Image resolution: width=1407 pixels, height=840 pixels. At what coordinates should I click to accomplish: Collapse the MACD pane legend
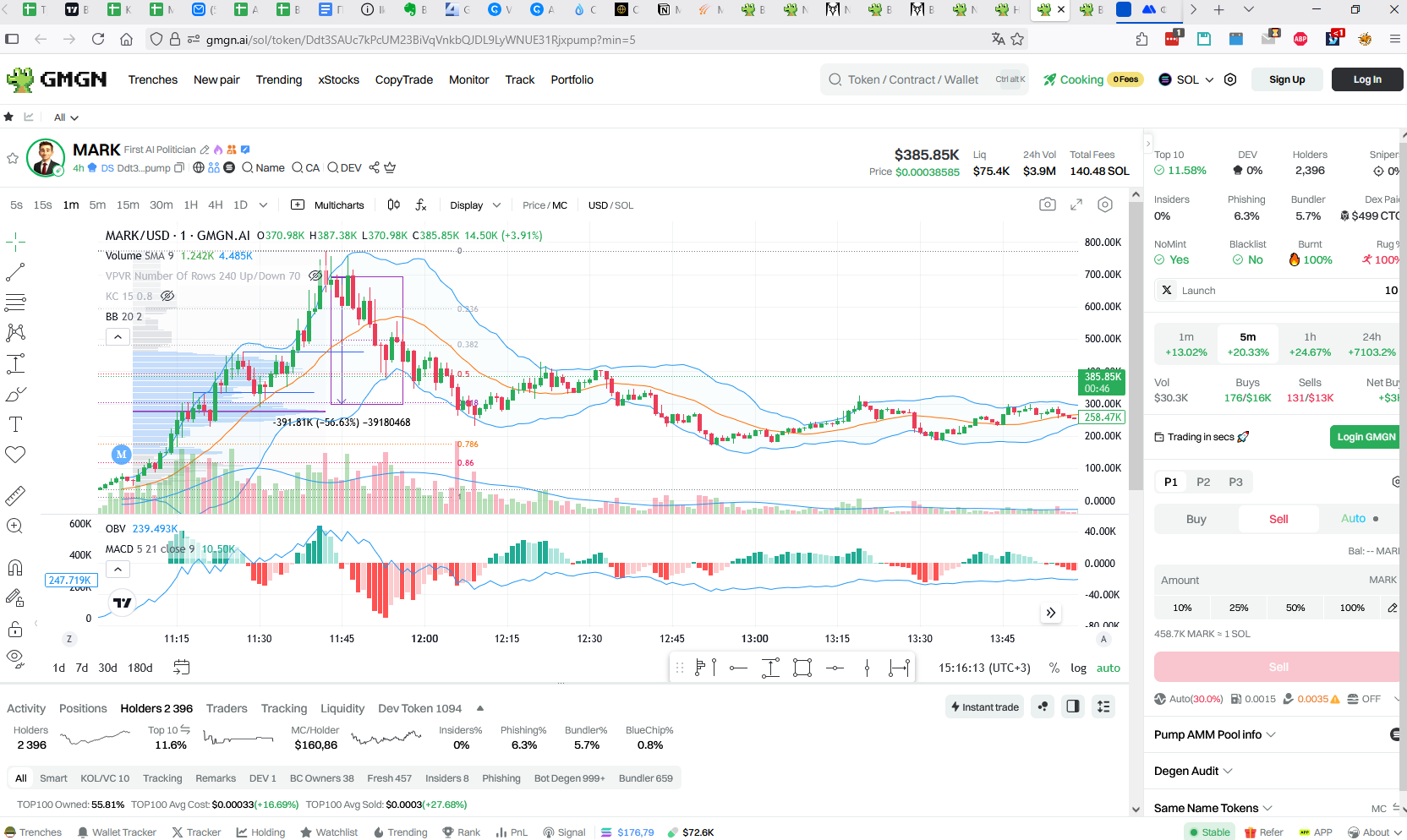tap(118, 569)
